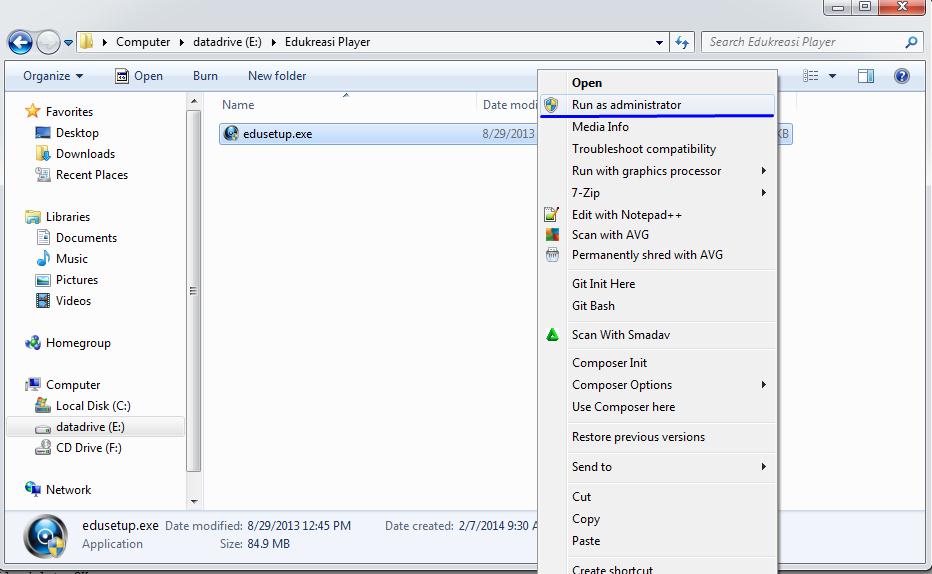932x574 pixels.
Task: Open the recent locations dropdown beside Forward
Action: click(x=68, y=43)
